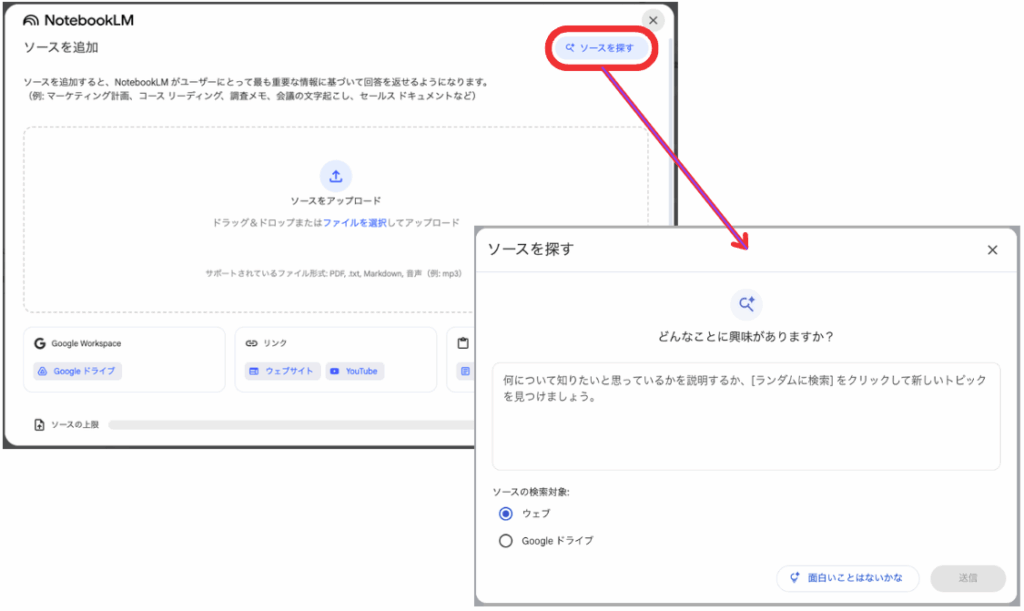Click the ファイルを選択 link
This screenshot has height=611, width=1024.
coord(354,223)
